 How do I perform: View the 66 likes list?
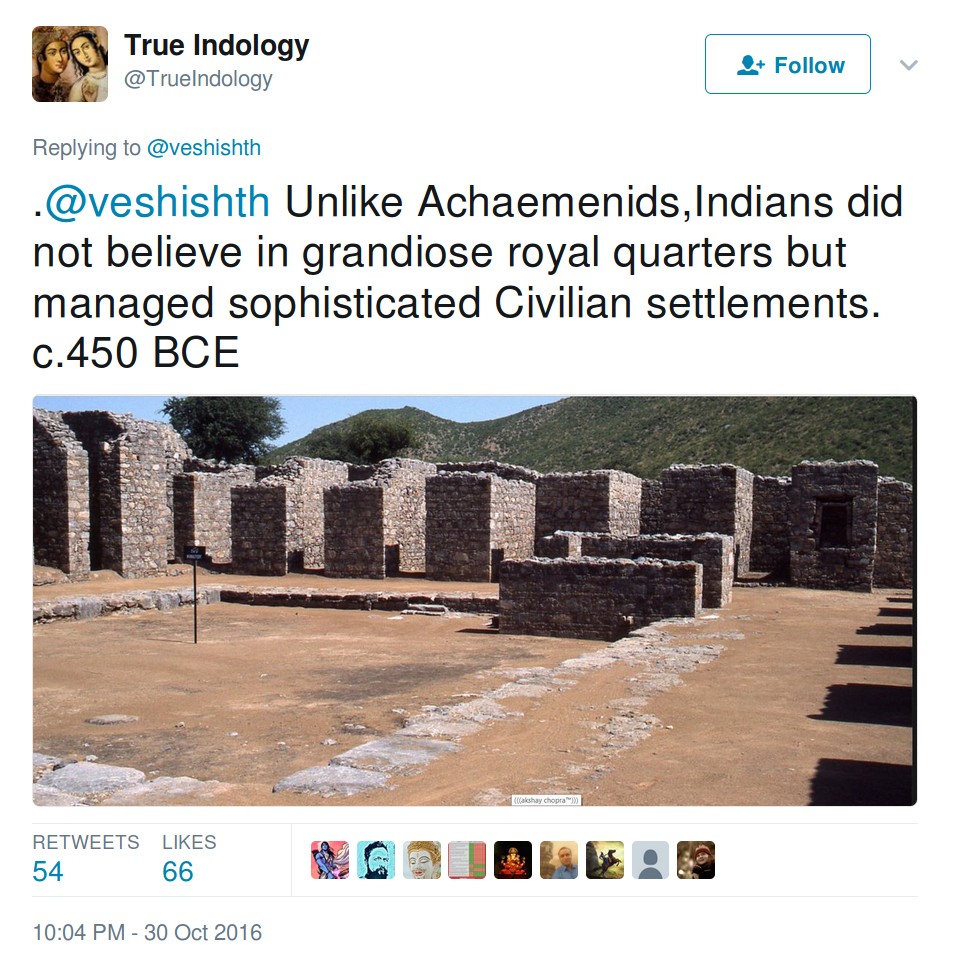point(189,858)
